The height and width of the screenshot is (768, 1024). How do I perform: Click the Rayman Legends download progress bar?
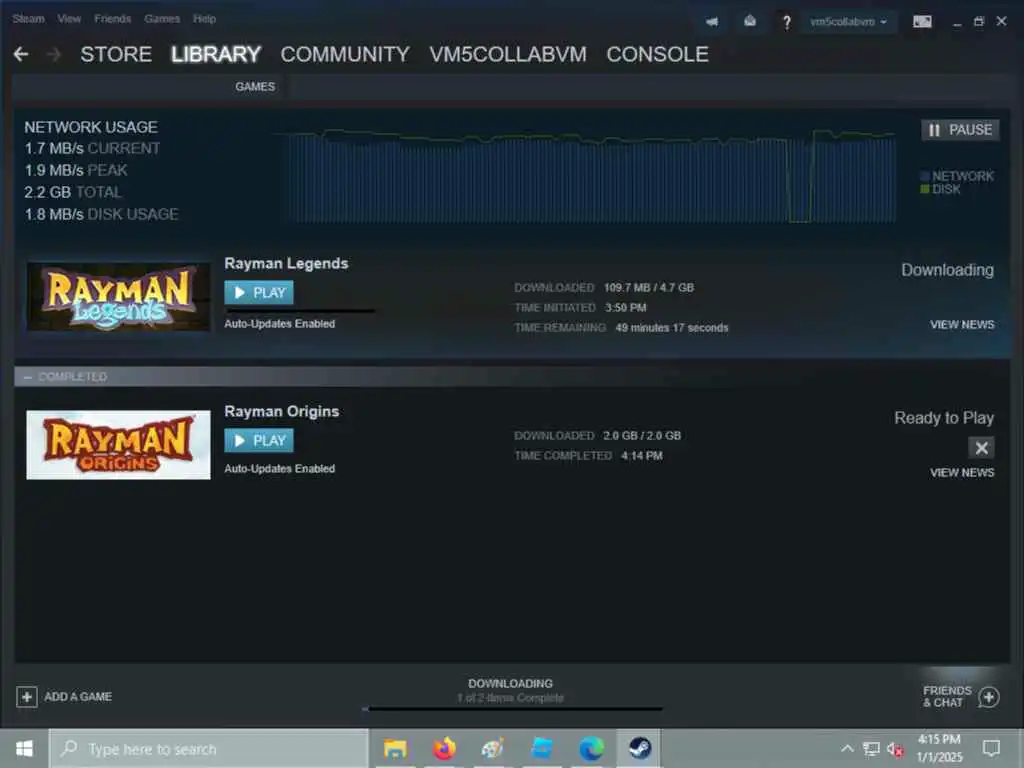tap(300, 311)
